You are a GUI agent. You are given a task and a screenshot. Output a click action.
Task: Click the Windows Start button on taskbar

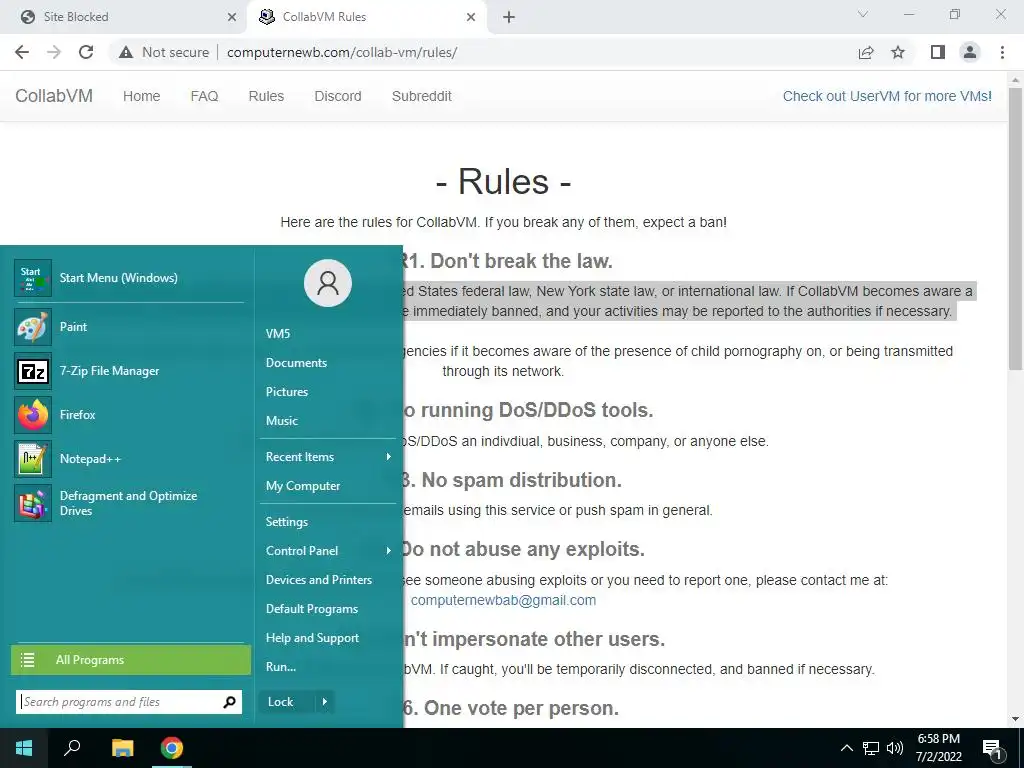[x=24, y=748]
